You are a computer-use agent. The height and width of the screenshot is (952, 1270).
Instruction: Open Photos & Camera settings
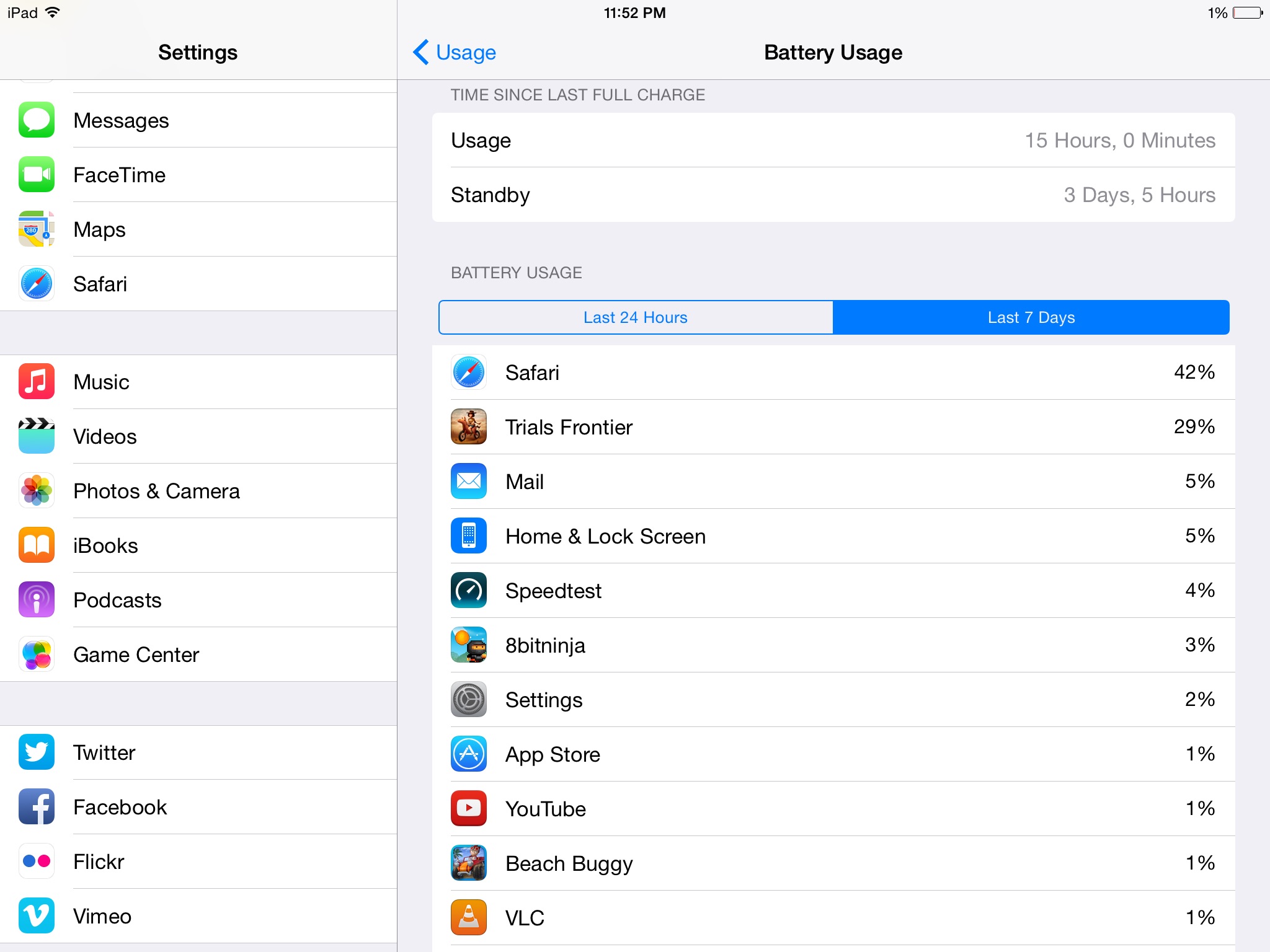click(x=198, y=491)
